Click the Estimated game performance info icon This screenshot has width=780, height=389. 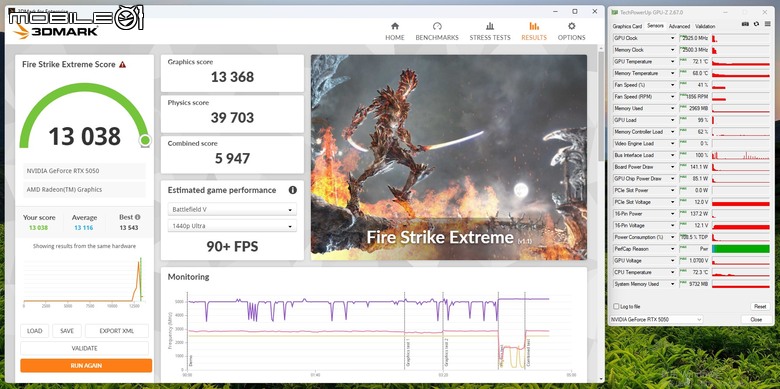tap(292, 190)
